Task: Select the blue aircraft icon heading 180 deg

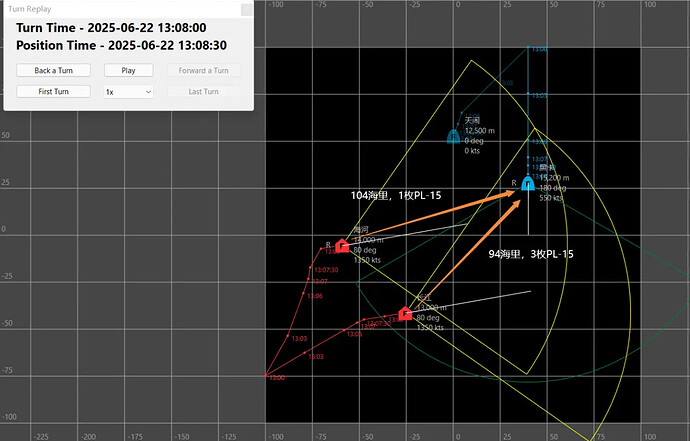Action: (528, 183)
